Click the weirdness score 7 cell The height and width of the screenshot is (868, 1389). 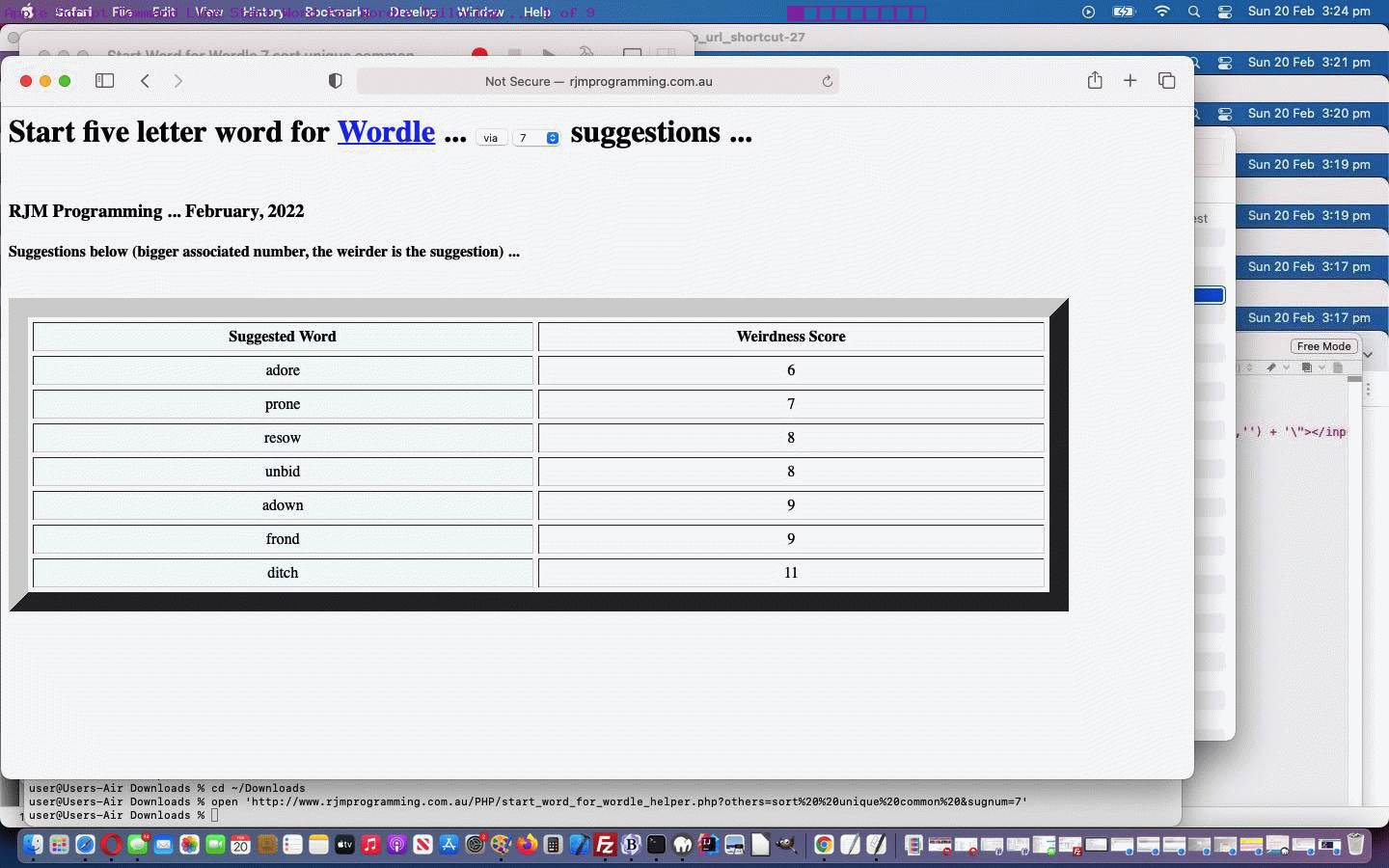point(791,404)
